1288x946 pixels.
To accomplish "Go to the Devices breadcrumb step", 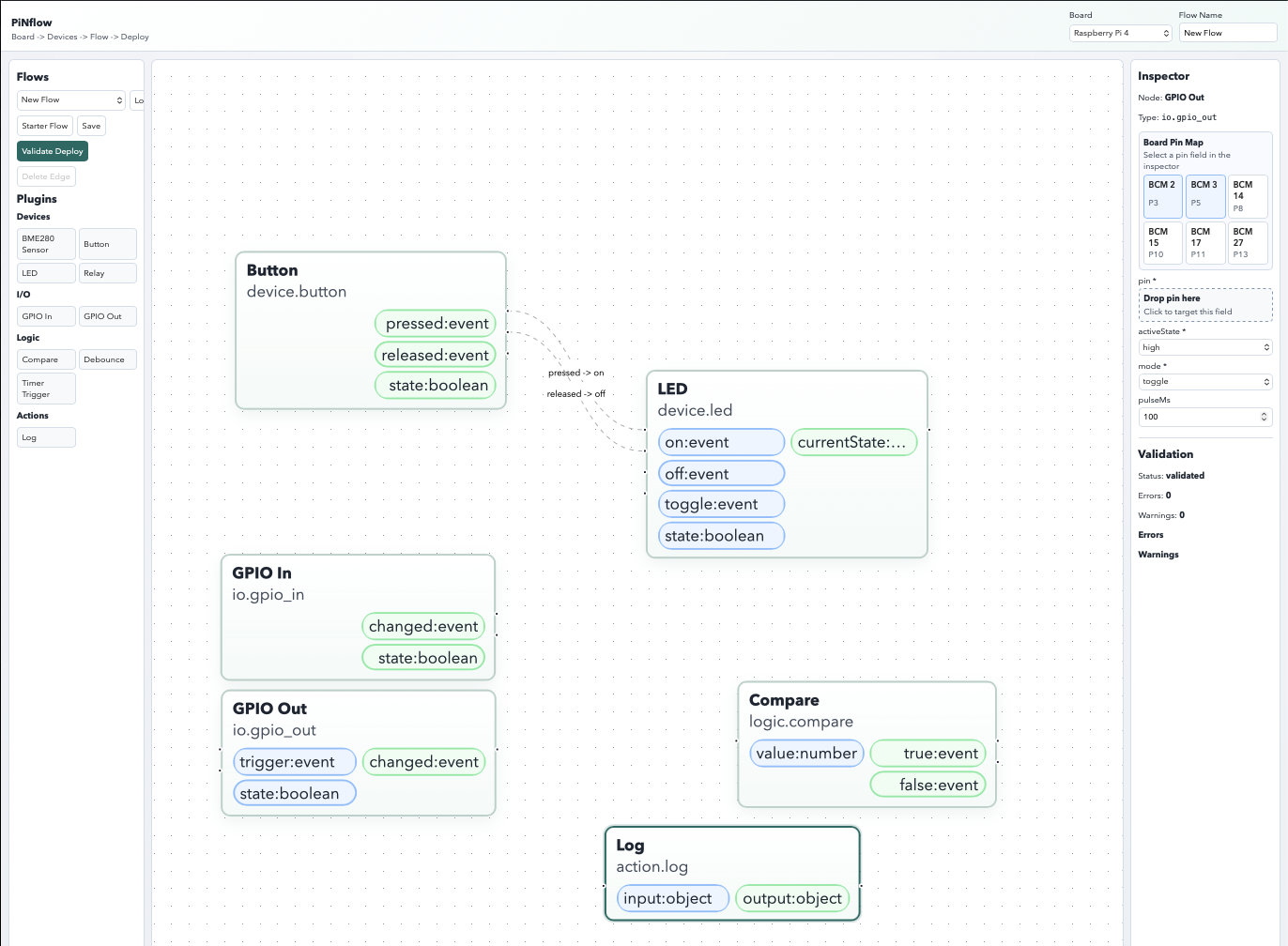I will 62,37.
